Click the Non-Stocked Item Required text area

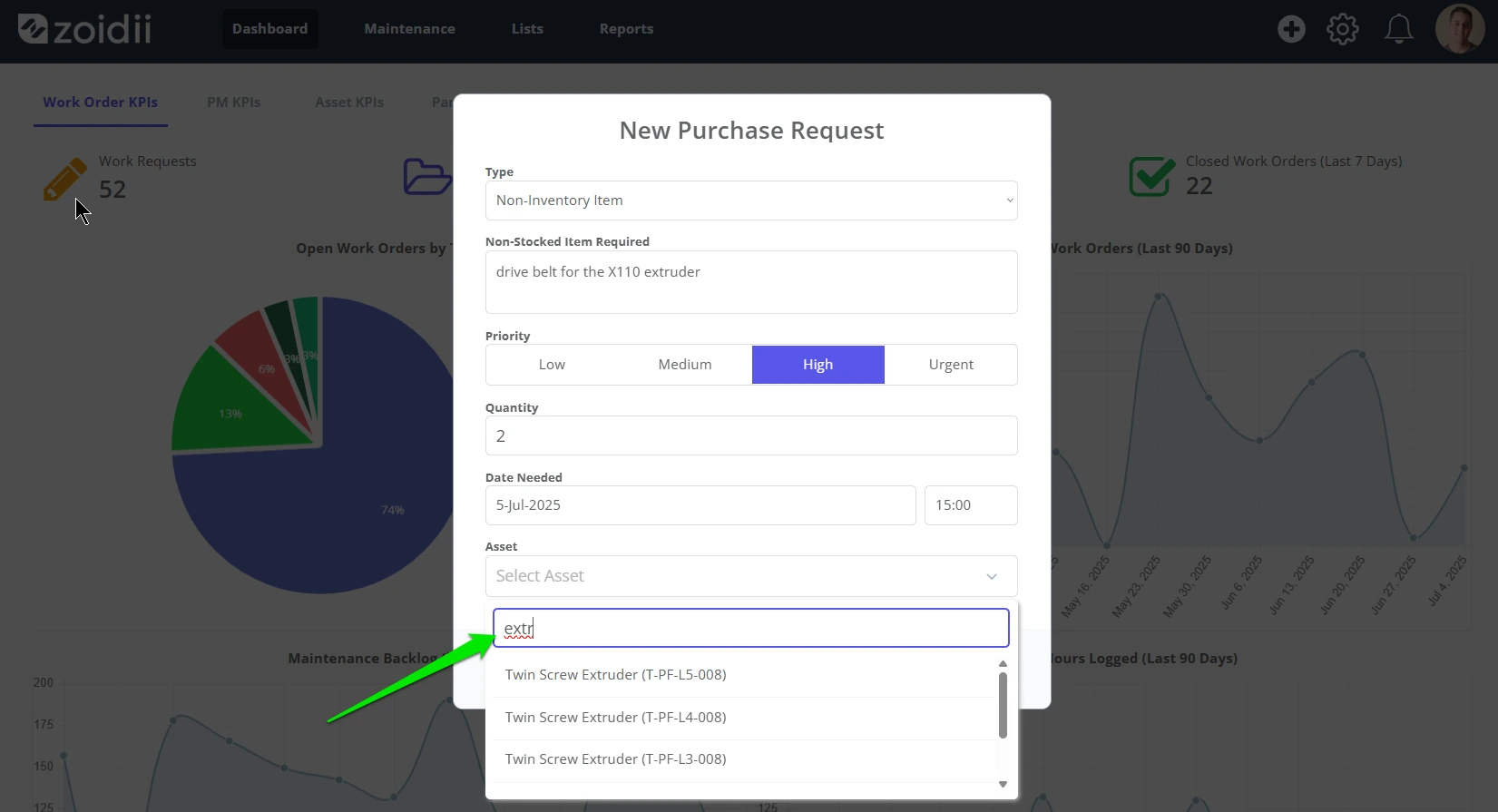click(751, 282)
